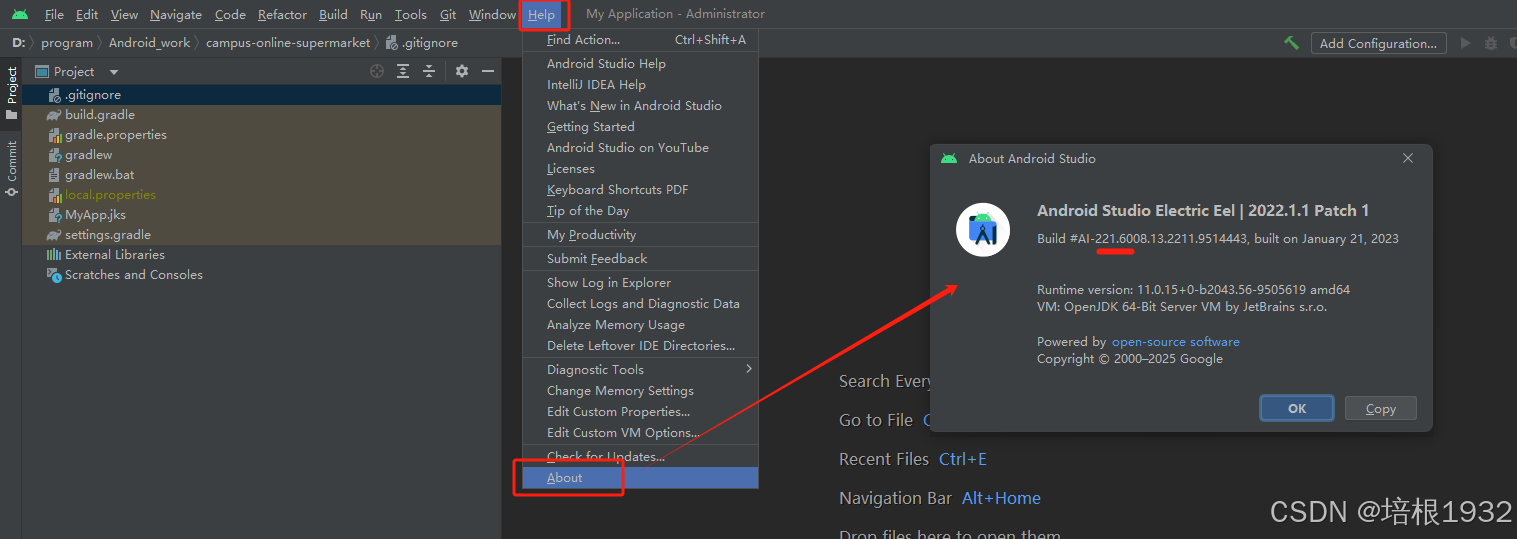Screen dimensions: 1517x539
Task: Choose Analyze Memory Usage
Action: coord(640,324)
